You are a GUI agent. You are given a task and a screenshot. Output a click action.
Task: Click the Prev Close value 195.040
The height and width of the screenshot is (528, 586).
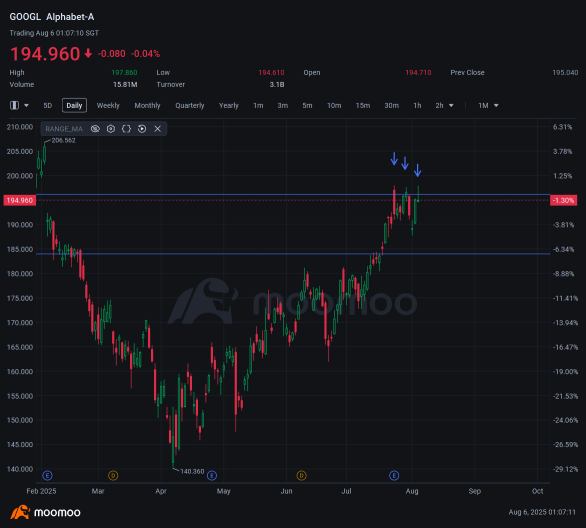point(565,72)
